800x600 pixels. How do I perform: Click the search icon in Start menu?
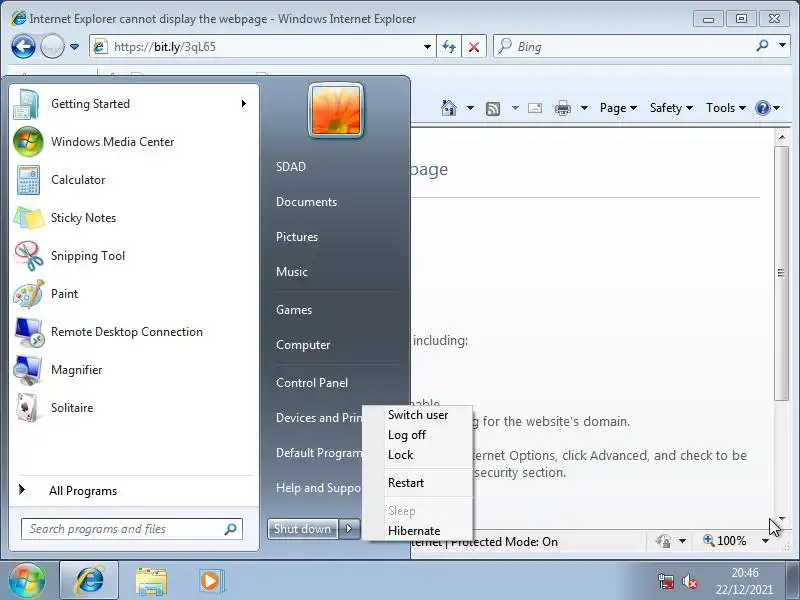click(230, 529)
